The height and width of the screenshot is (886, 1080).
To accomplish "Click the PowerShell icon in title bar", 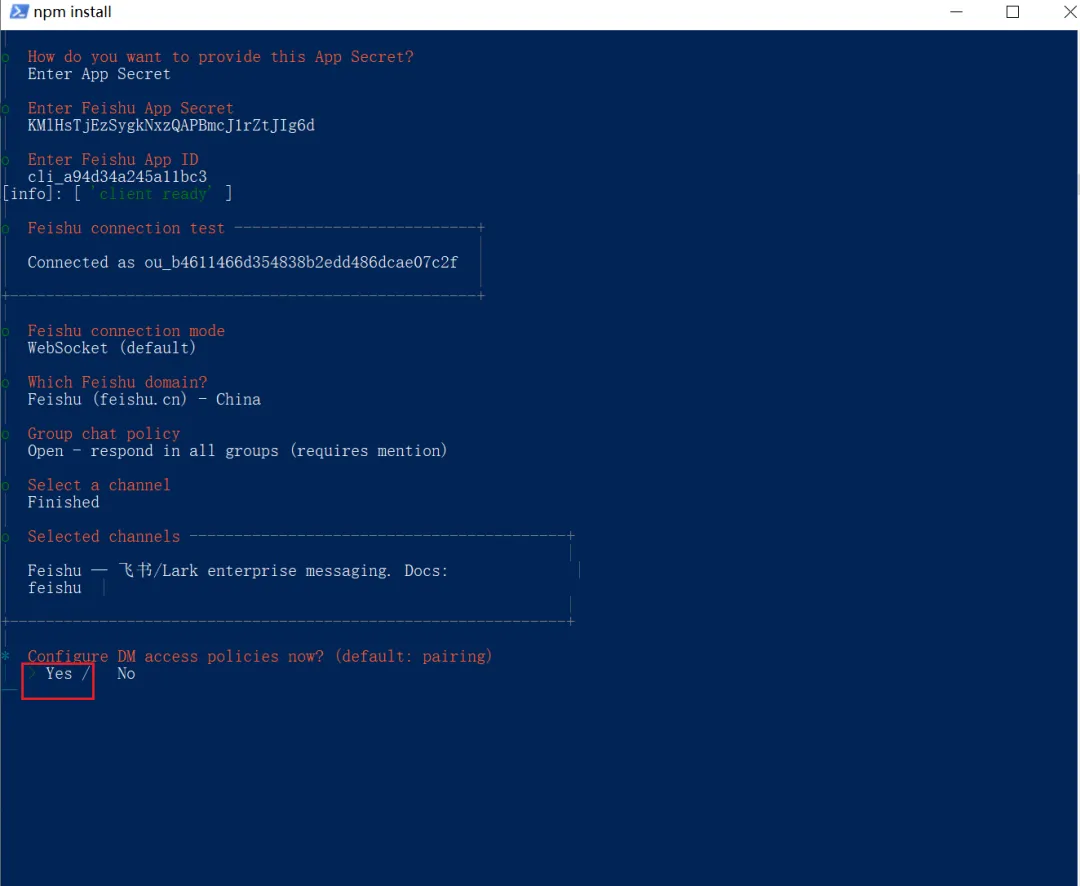I will pyautogui.click(x=18, y=12).
